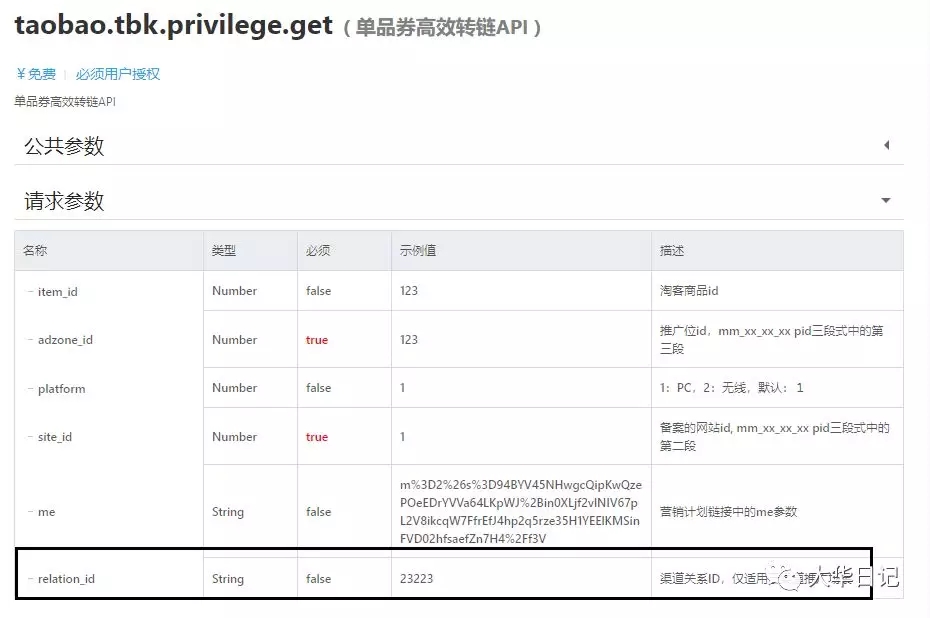
Task: Click the 公共参数 heading
Action: [x=64, y=146]
